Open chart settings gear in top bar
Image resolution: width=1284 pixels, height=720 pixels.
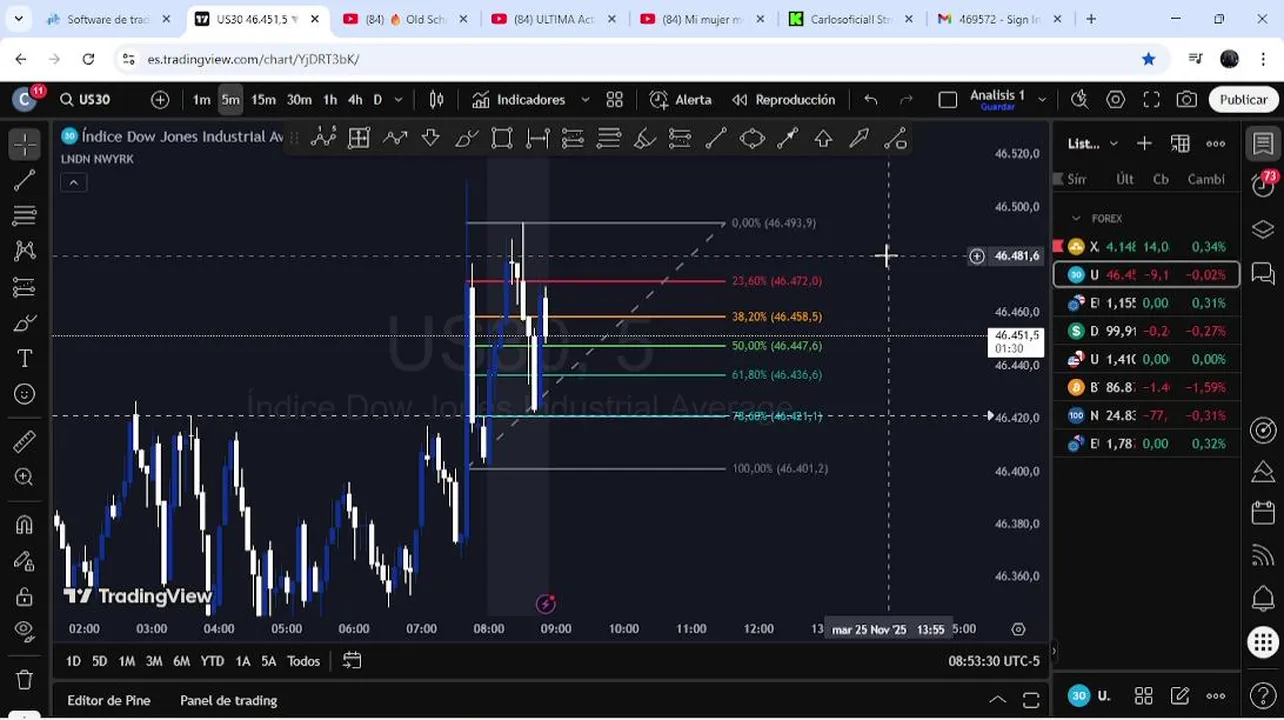click(x=1115, y=99)
